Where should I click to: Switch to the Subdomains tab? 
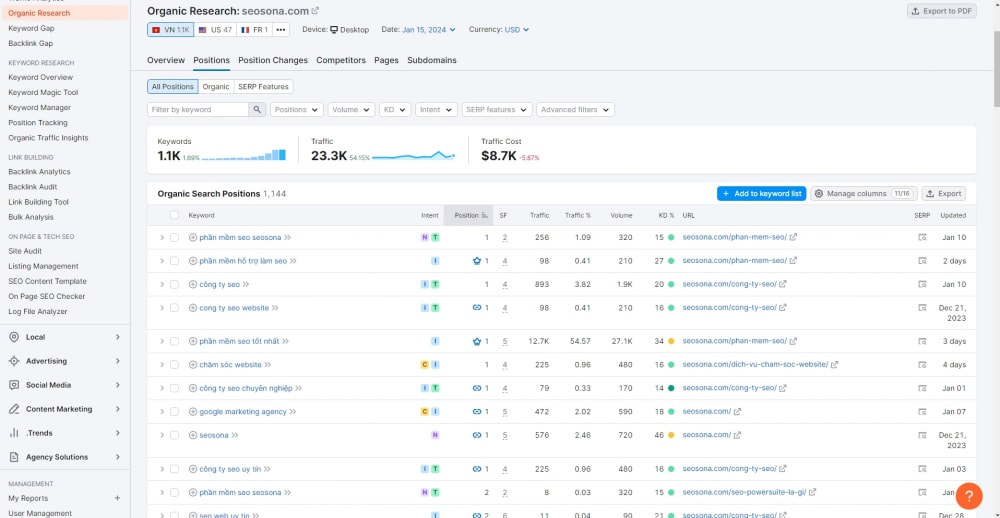point(432,60)
